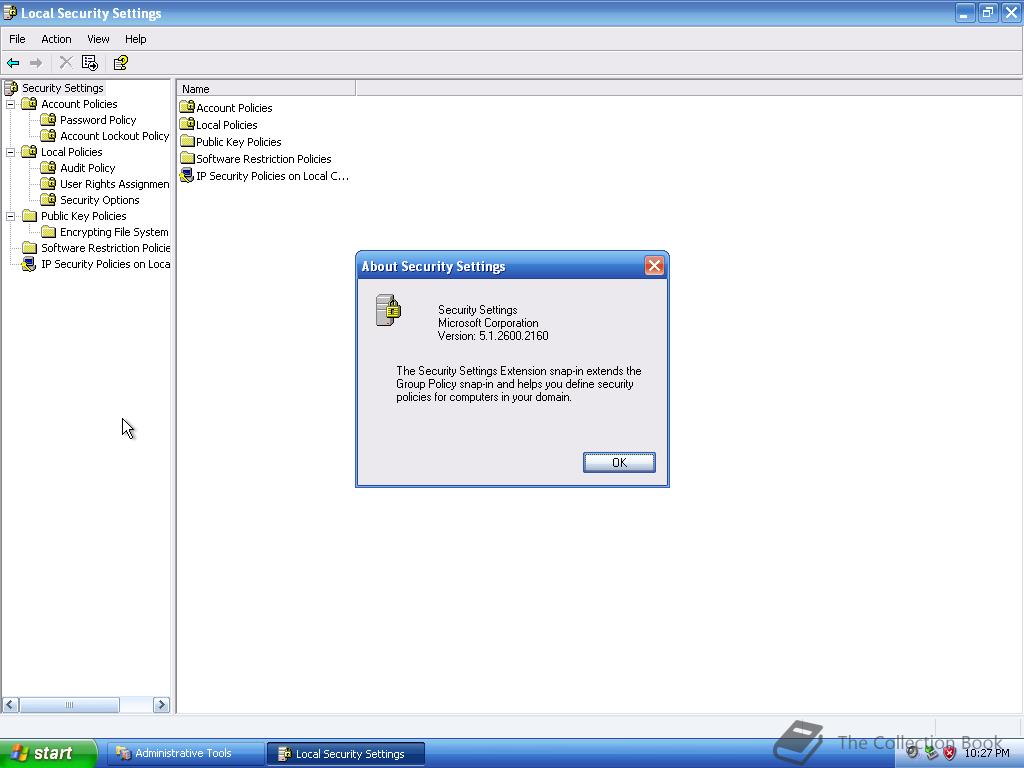
Task: Click the Audit Policy folder icon
Action: coord(48,168)
